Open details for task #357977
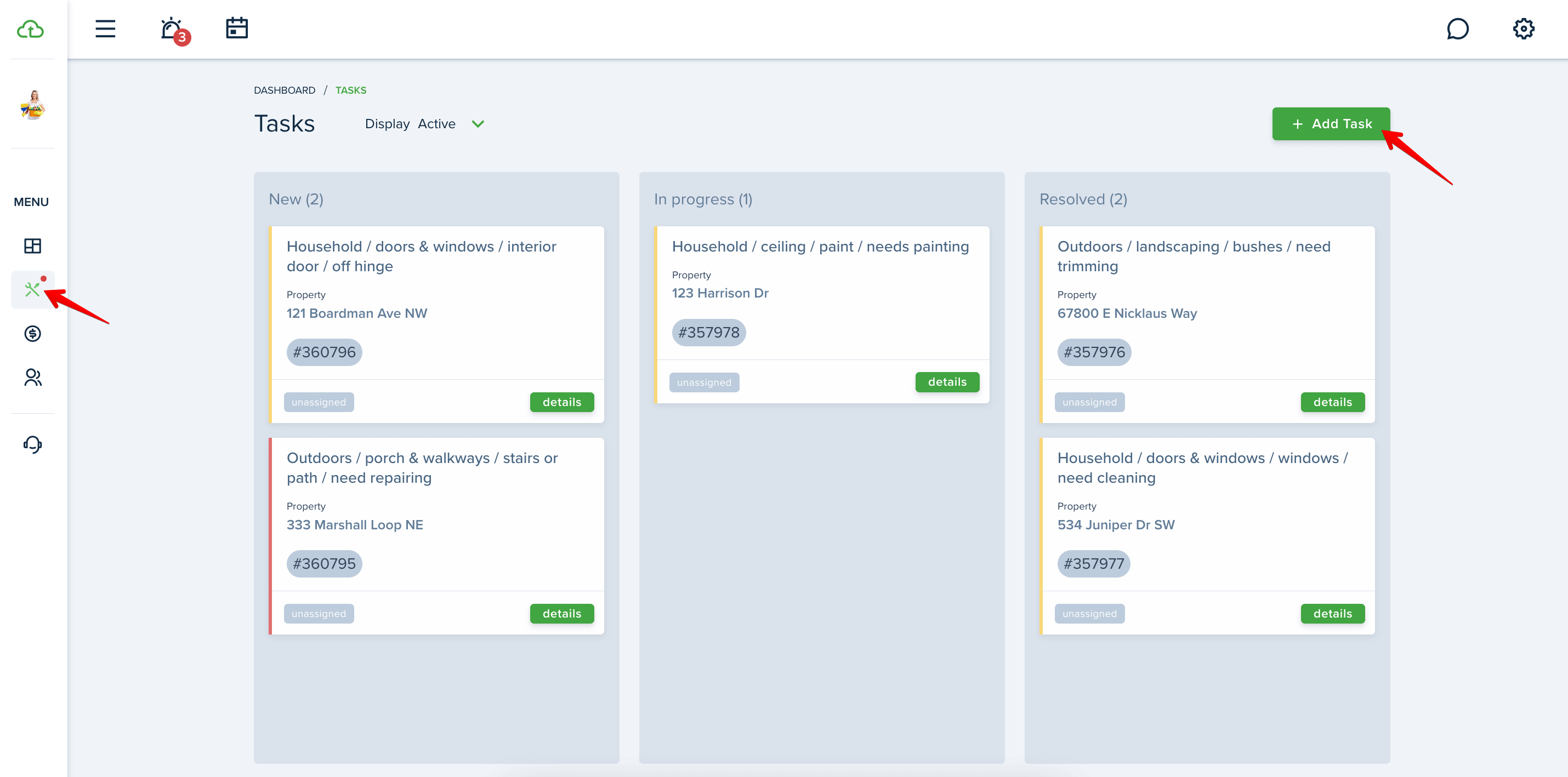The width and height of the screenshot is (1568, 777). [1332, 613]
